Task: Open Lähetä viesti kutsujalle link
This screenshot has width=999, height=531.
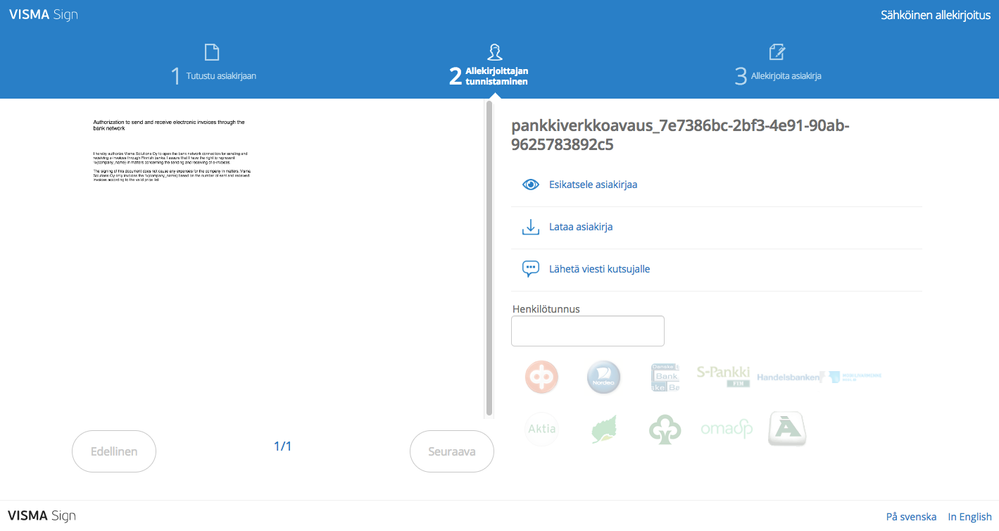Action: (599, 269)
